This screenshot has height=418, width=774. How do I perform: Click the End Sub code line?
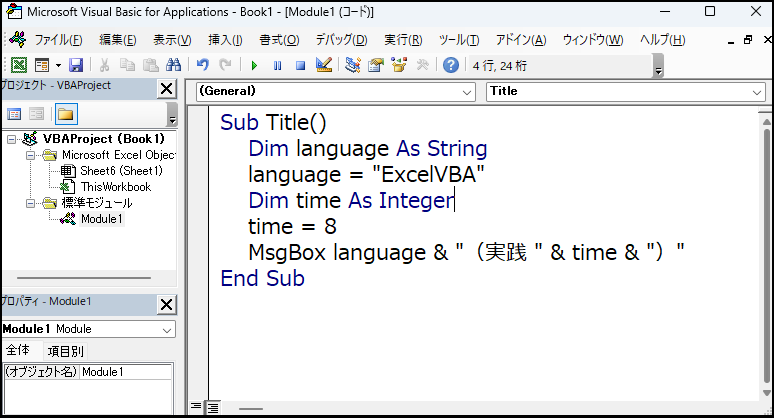(263, 278)
